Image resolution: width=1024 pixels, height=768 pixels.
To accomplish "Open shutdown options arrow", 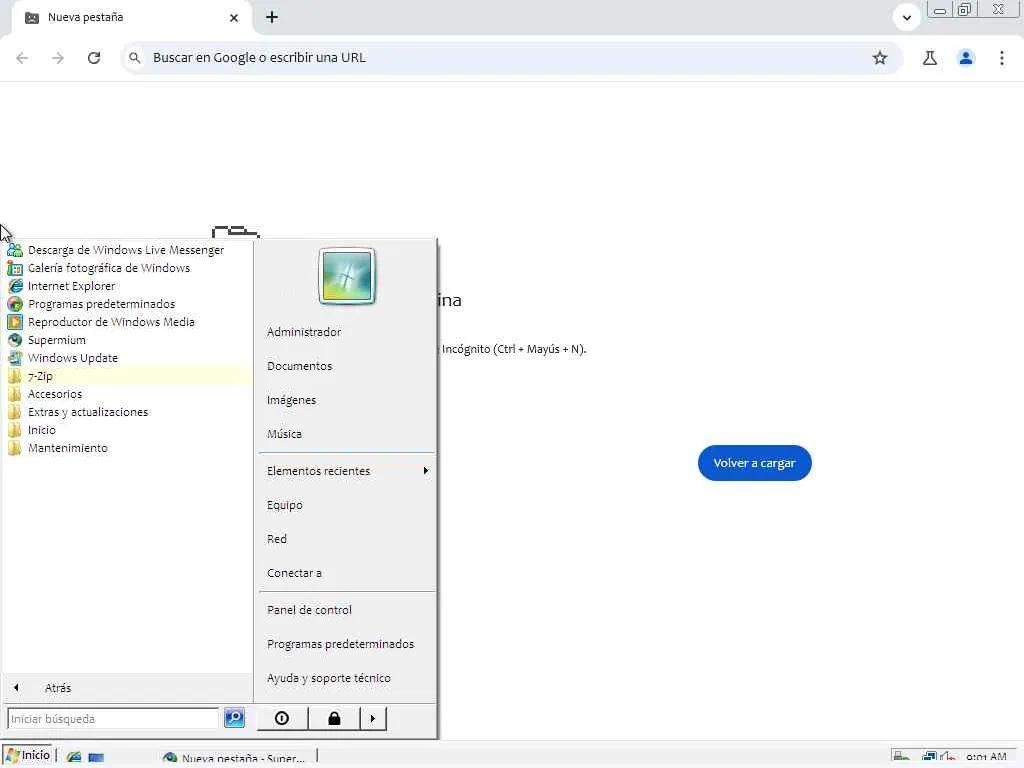I will coord(373,718).
